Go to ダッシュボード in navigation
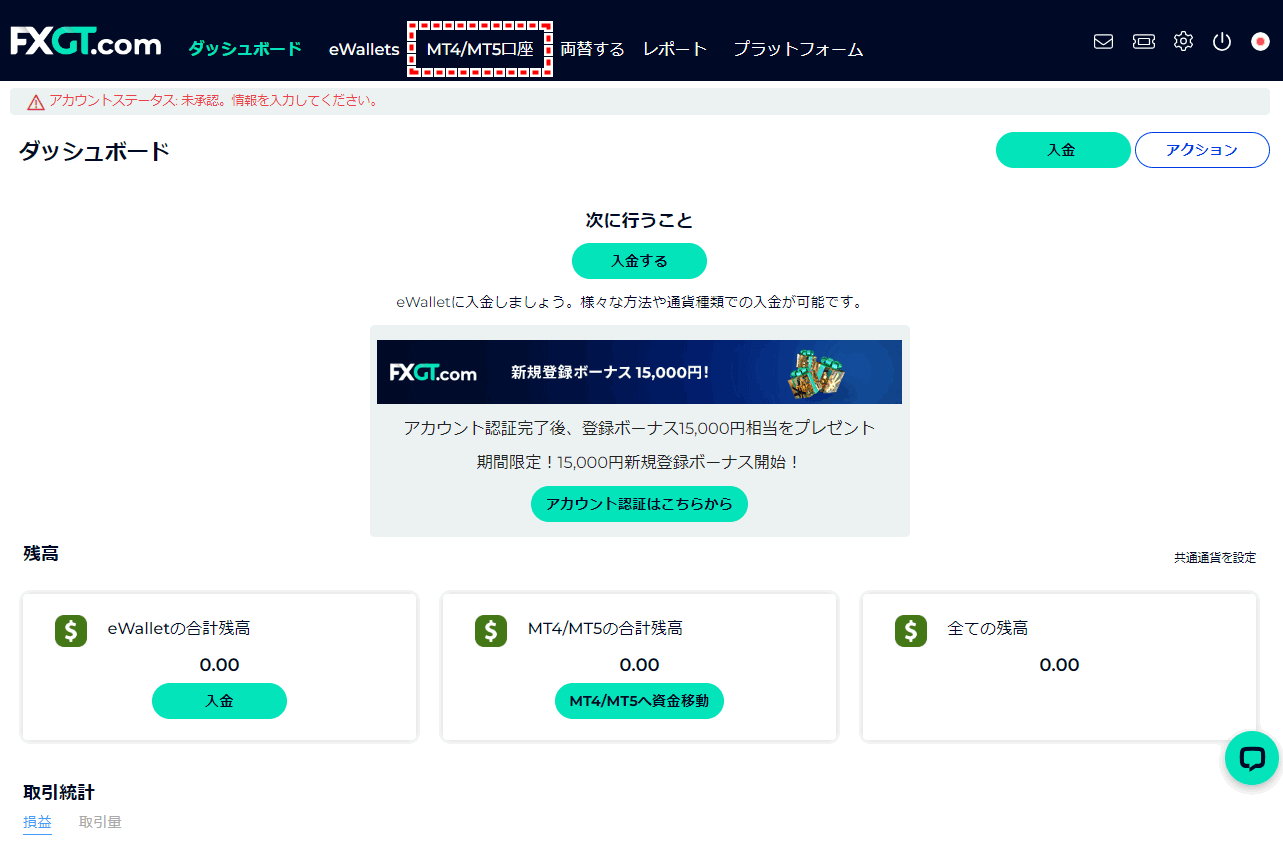1283x845 pixels. click(245, 49)
